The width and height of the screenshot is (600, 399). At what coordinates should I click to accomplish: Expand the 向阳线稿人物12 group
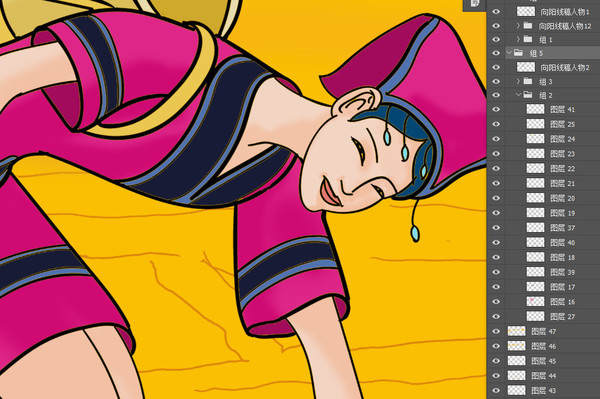click(518, 25)
